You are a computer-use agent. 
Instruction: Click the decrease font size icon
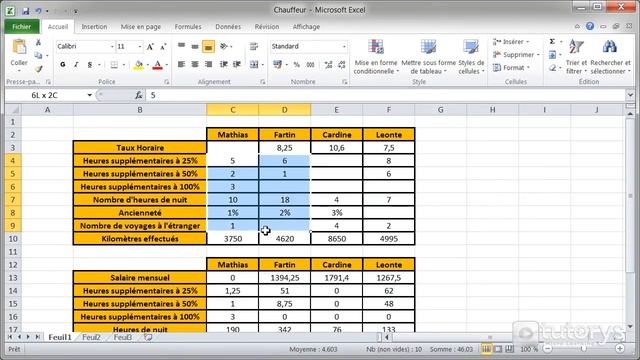click(163, 47)
